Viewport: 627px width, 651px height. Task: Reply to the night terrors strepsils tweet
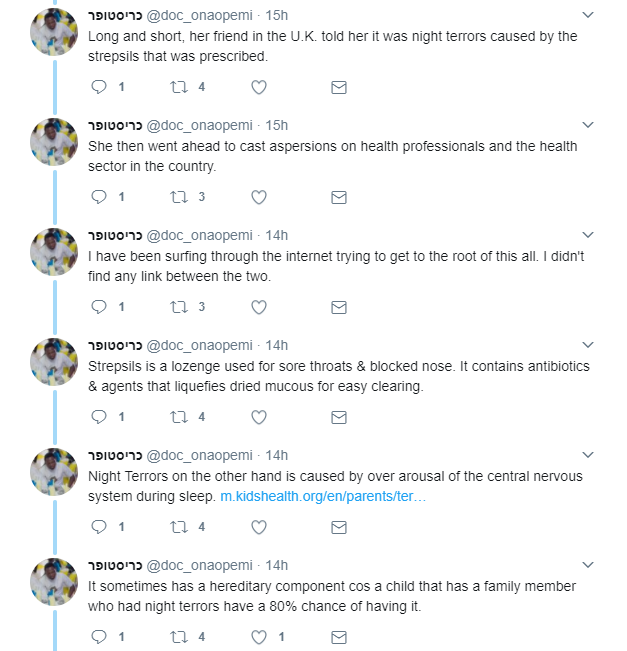(x=99, y=87)
